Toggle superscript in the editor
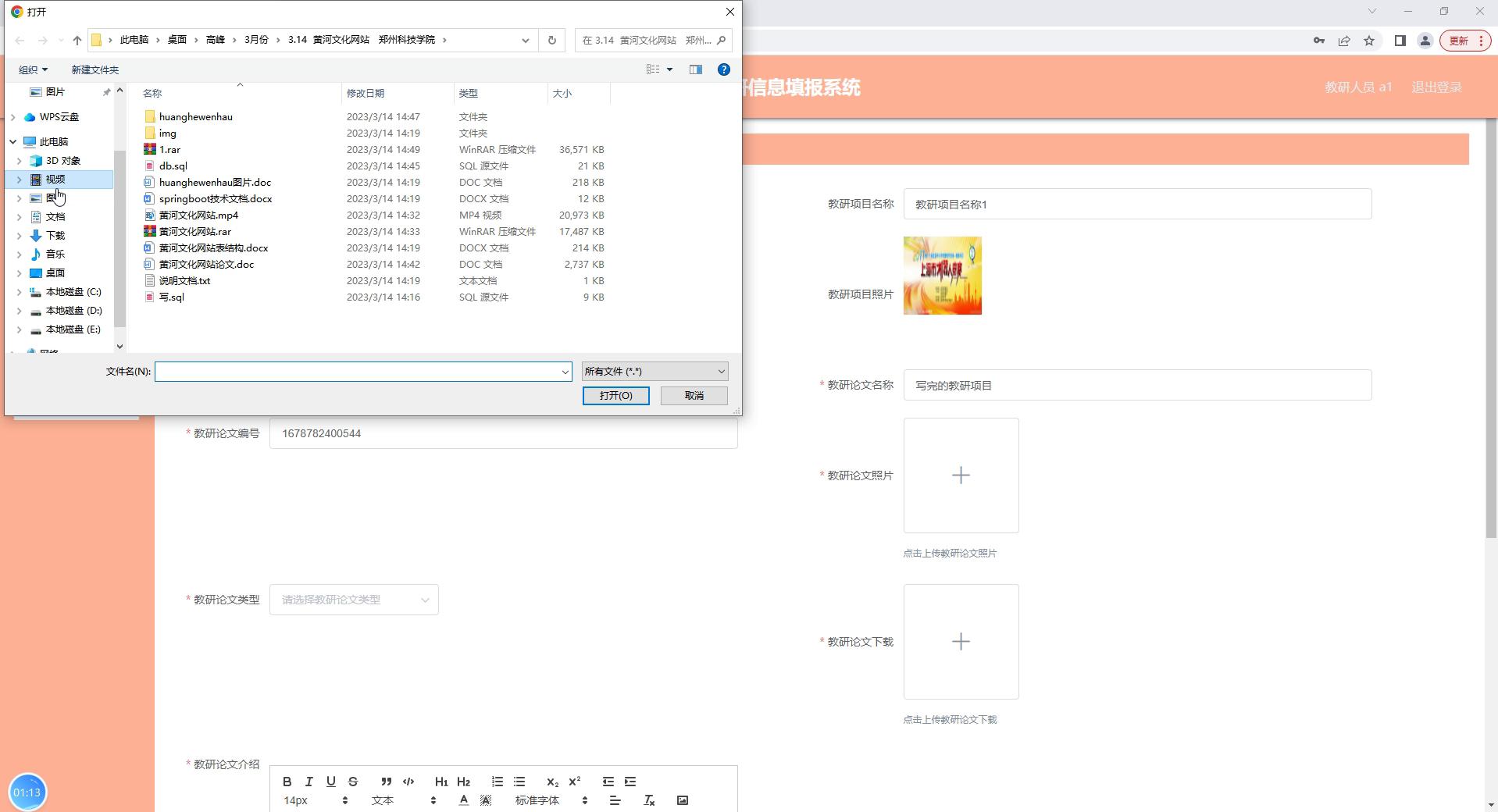The image size is (1498, 812). [574, 782]
